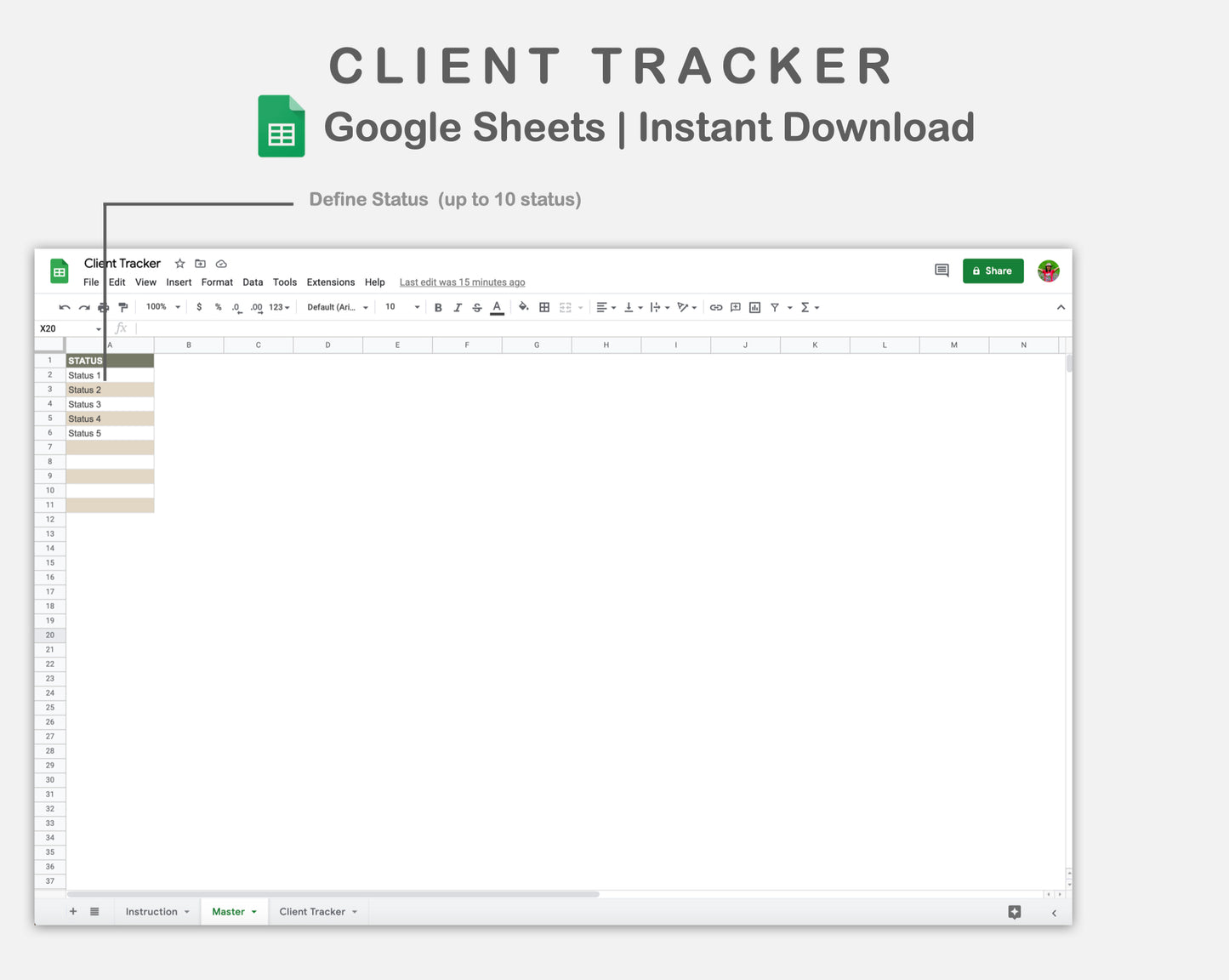
Task: Apply strikethrough formatting
Action: coord(477,307)
